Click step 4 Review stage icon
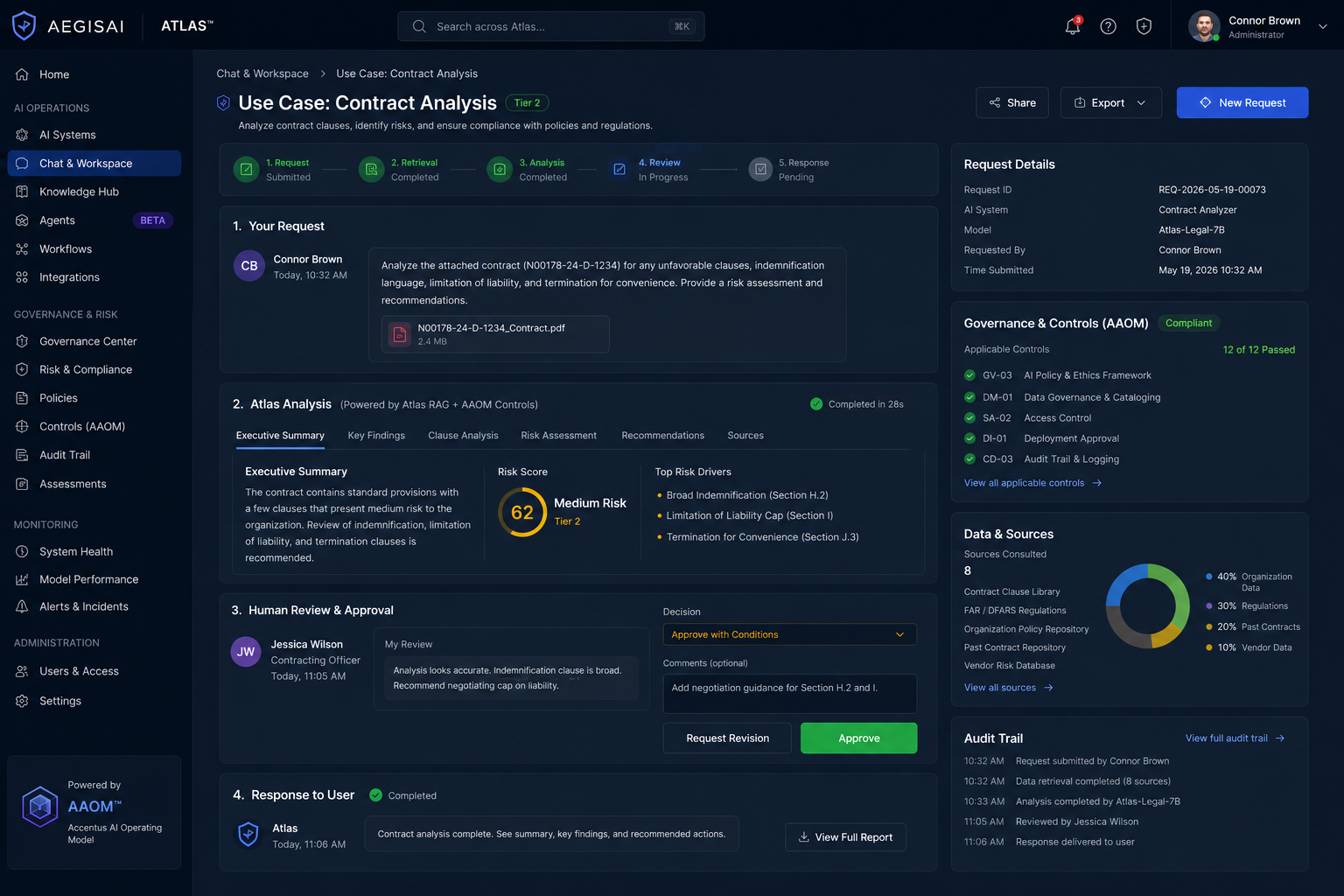Viewport: 1344px width, 896px height. (x=619, y=170)
